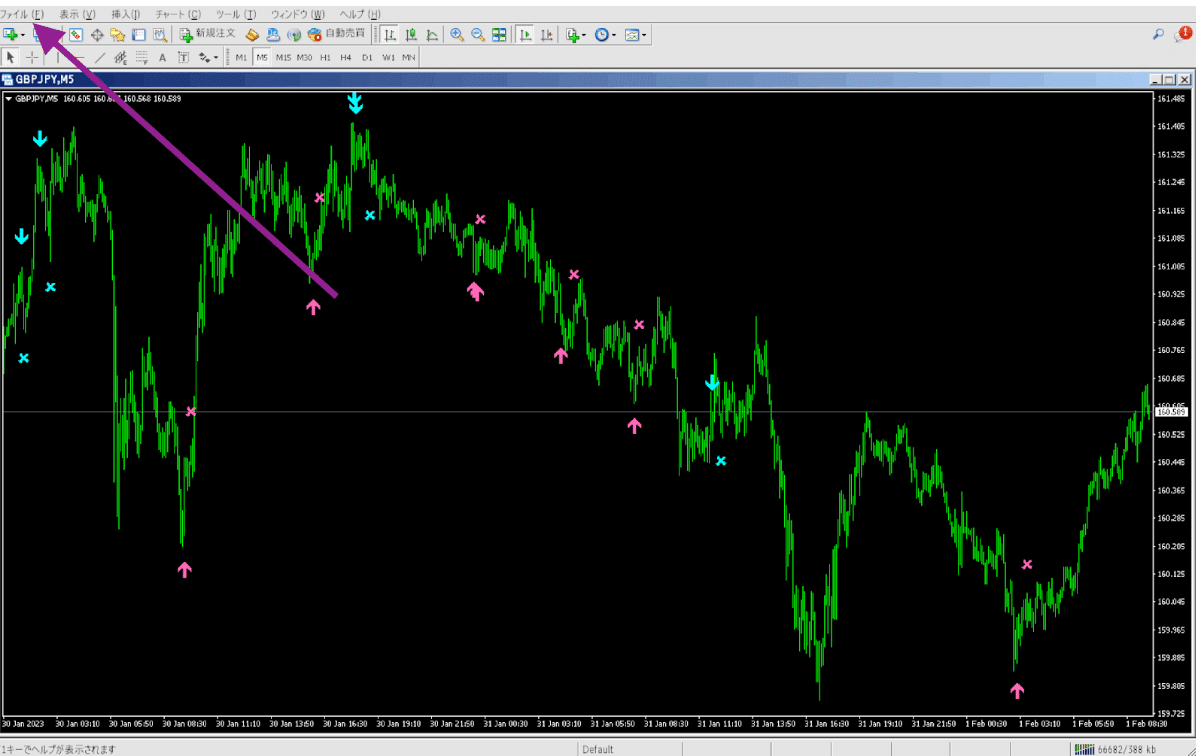Switch the chart to D1 timeframe

tap(367, 57)
